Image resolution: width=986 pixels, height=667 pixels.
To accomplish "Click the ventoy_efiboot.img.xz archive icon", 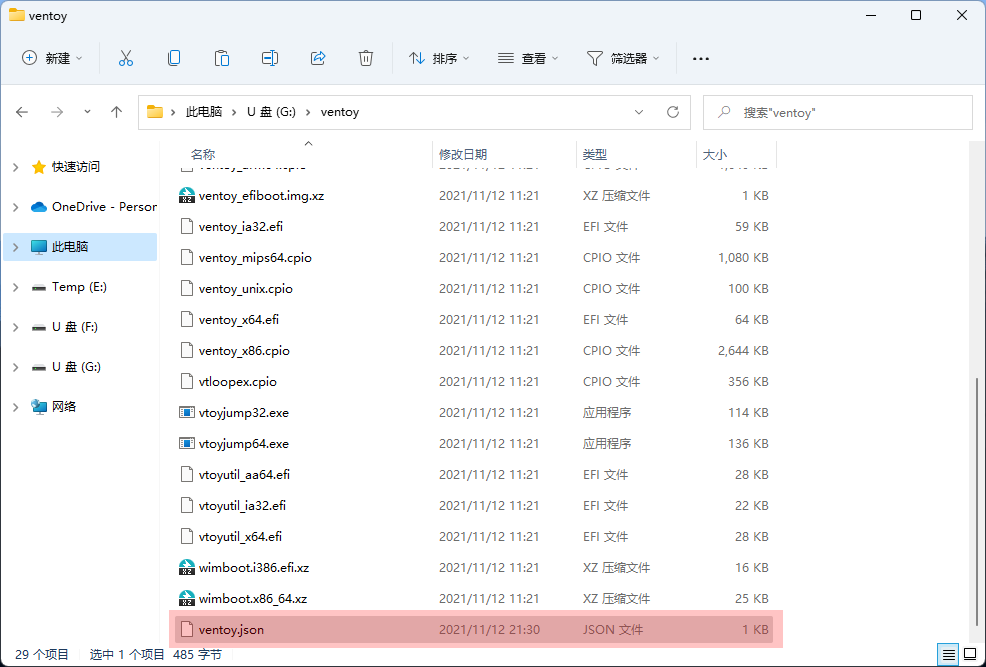I will [x=186, y=196].
